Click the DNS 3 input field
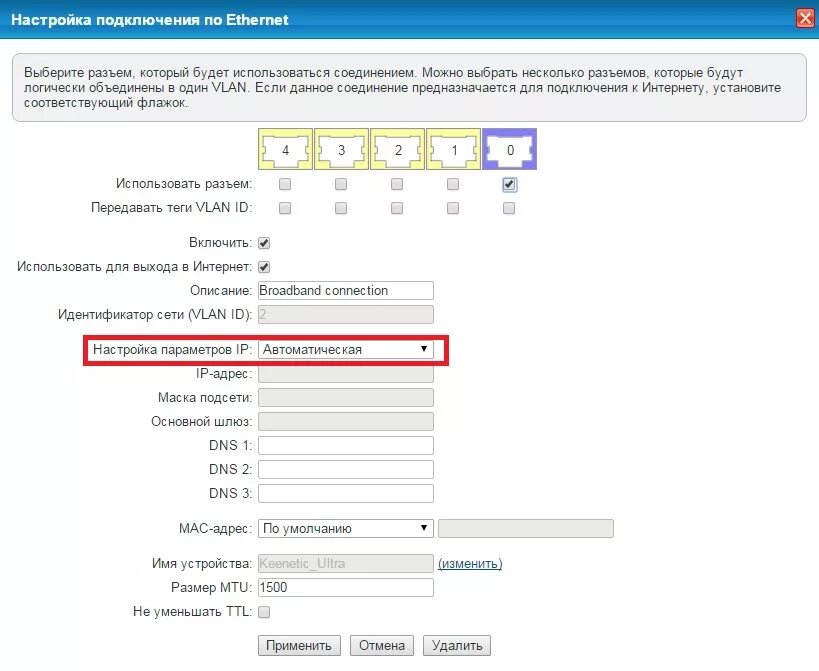This screenshot has width=819, height=671. (346, 493)
